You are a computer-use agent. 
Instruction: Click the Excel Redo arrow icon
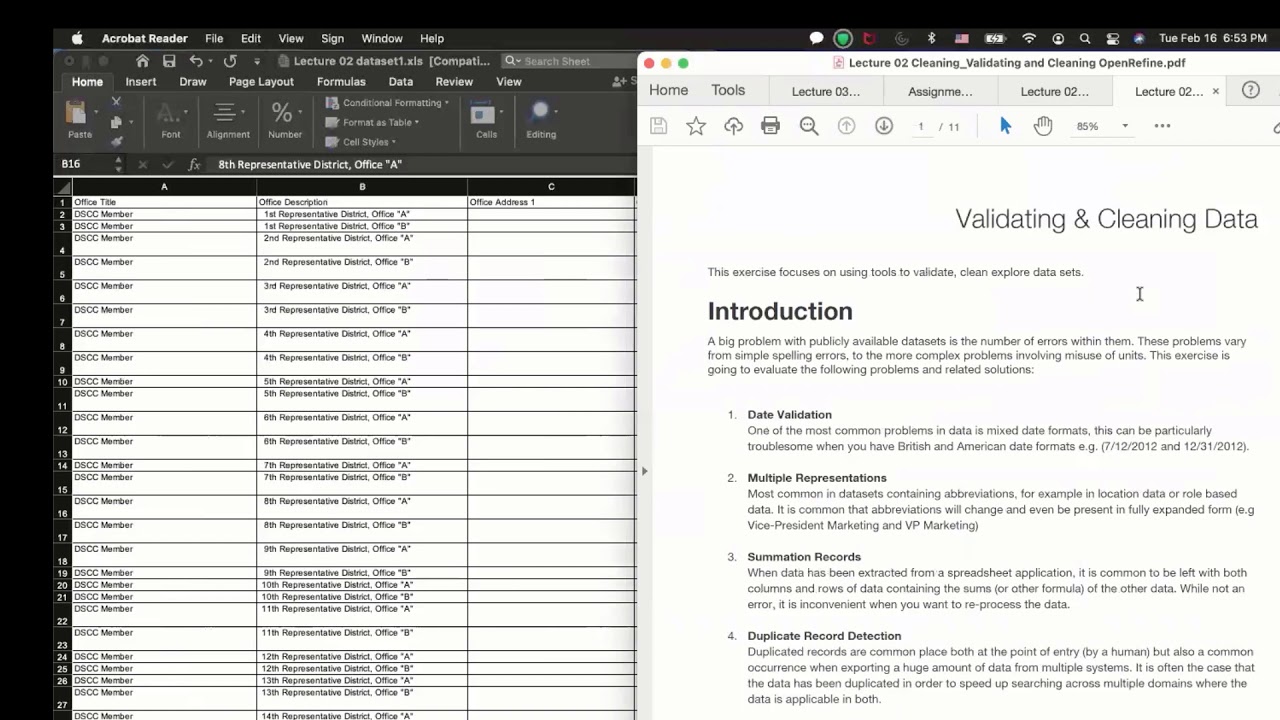[230, 61]
